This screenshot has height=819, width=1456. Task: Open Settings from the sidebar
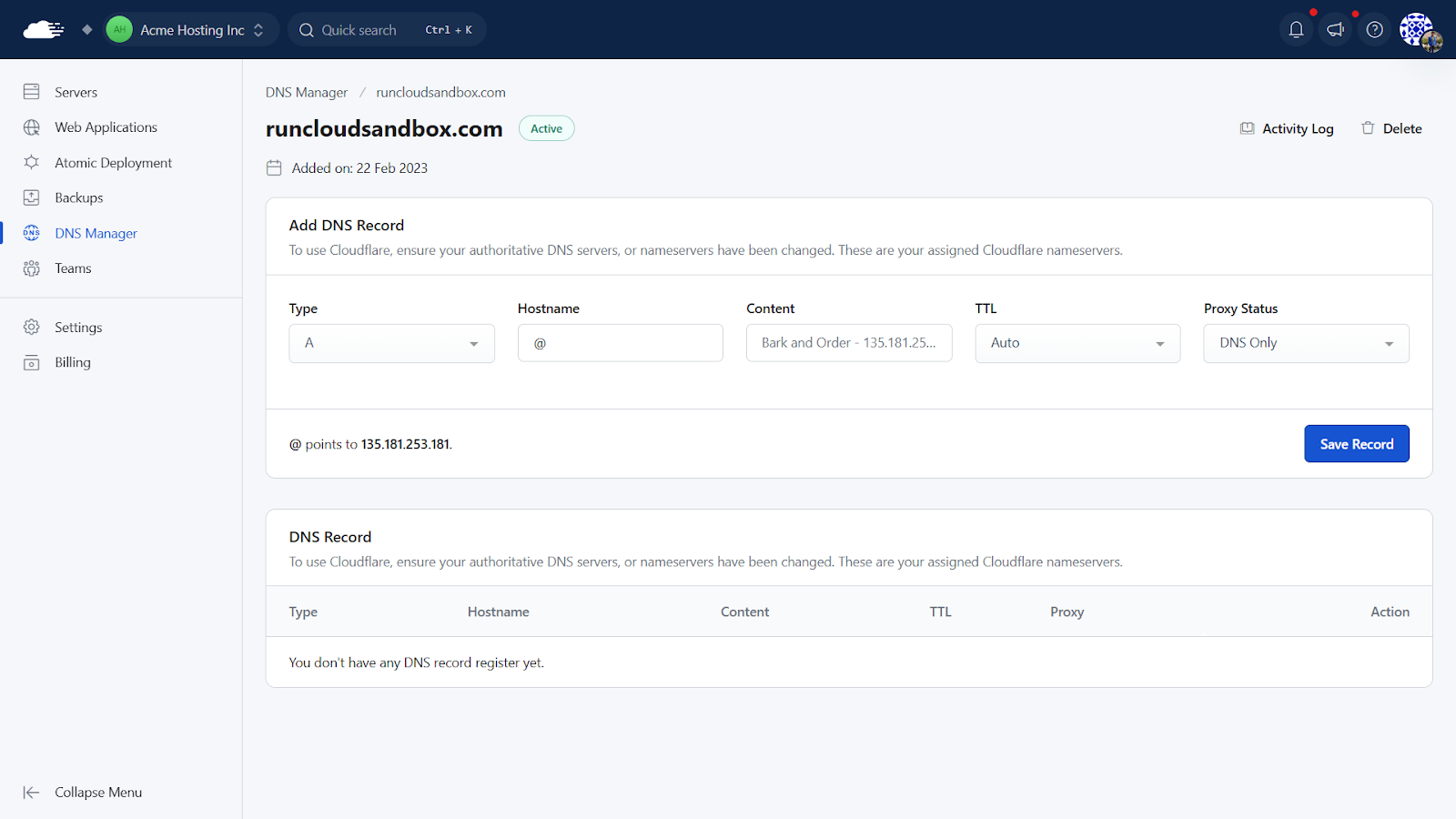pyautogui.click(x=78, y=328)
